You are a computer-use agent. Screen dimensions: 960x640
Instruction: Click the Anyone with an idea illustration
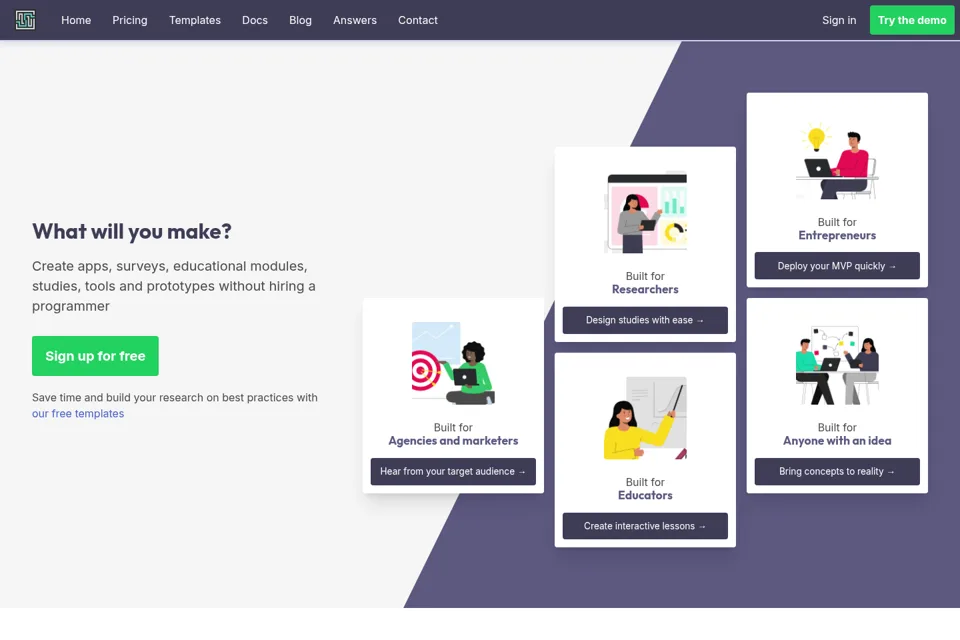pos(837,364)
